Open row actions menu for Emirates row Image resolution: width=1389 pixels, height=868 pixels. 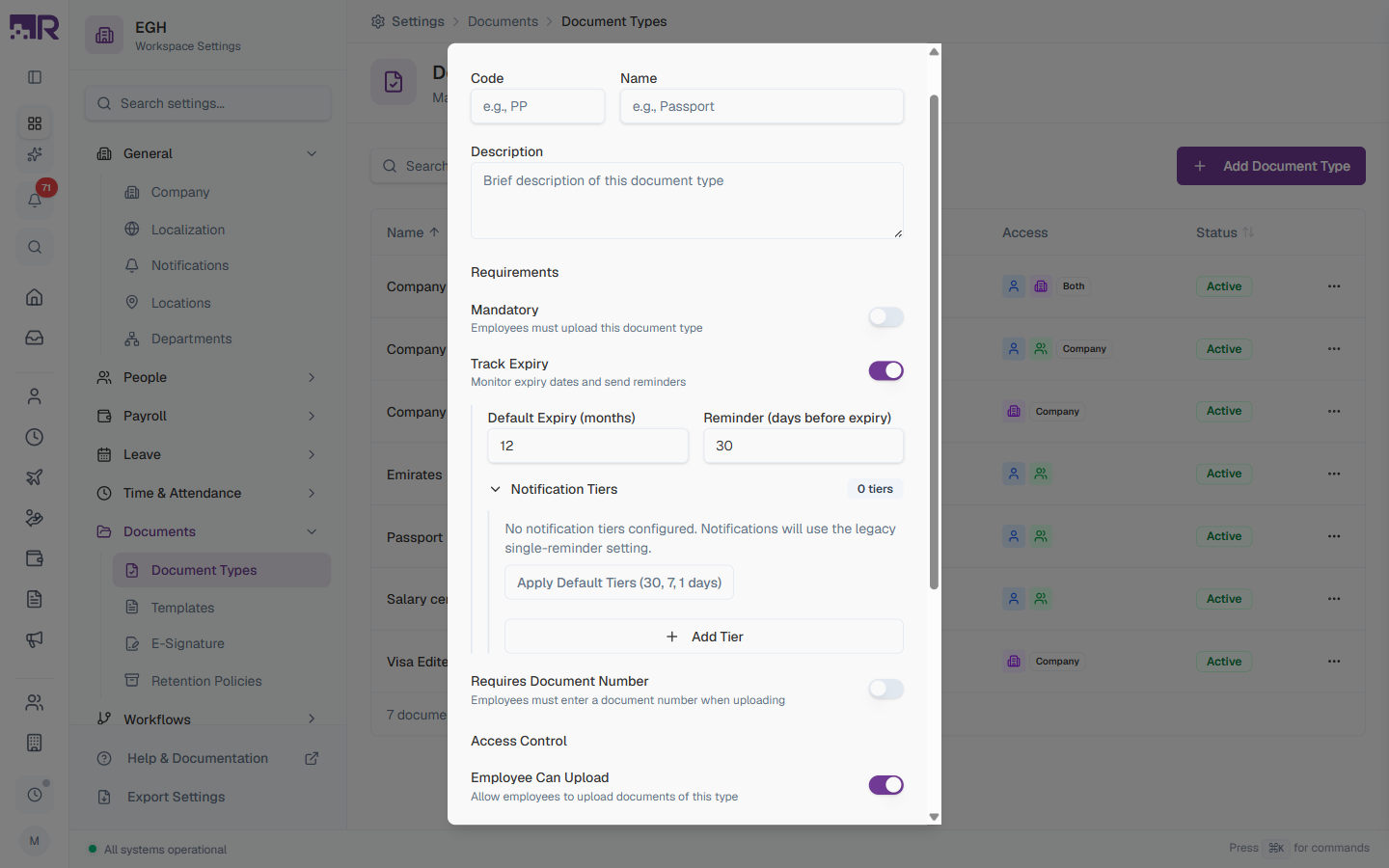tap(1334, 474)
